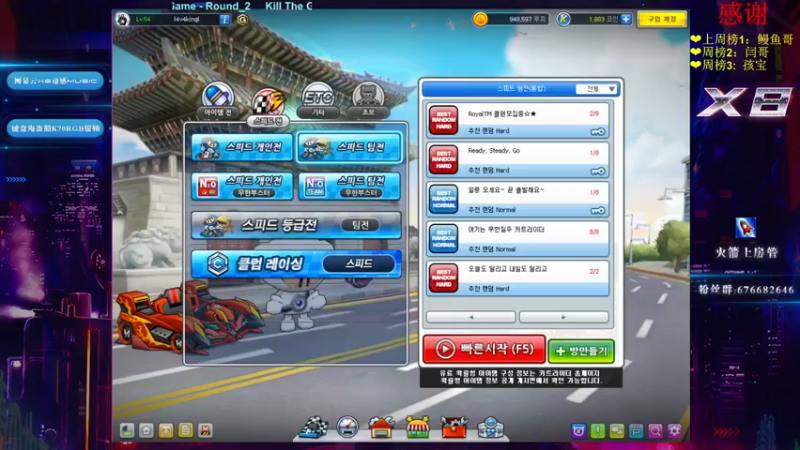Click the 948,597 Lucci balance text
The width and height of the screenshot is (800, 450).
[527, 19]
